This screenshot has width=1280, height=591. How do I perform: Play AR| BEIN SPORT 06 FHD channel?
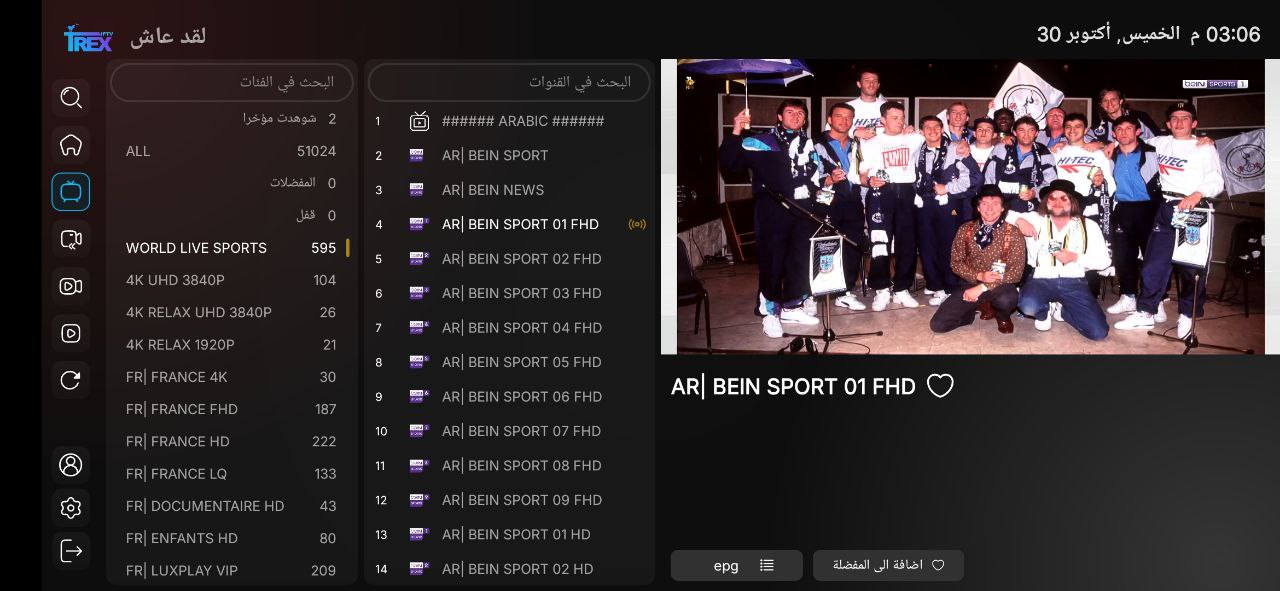point(510,397)
